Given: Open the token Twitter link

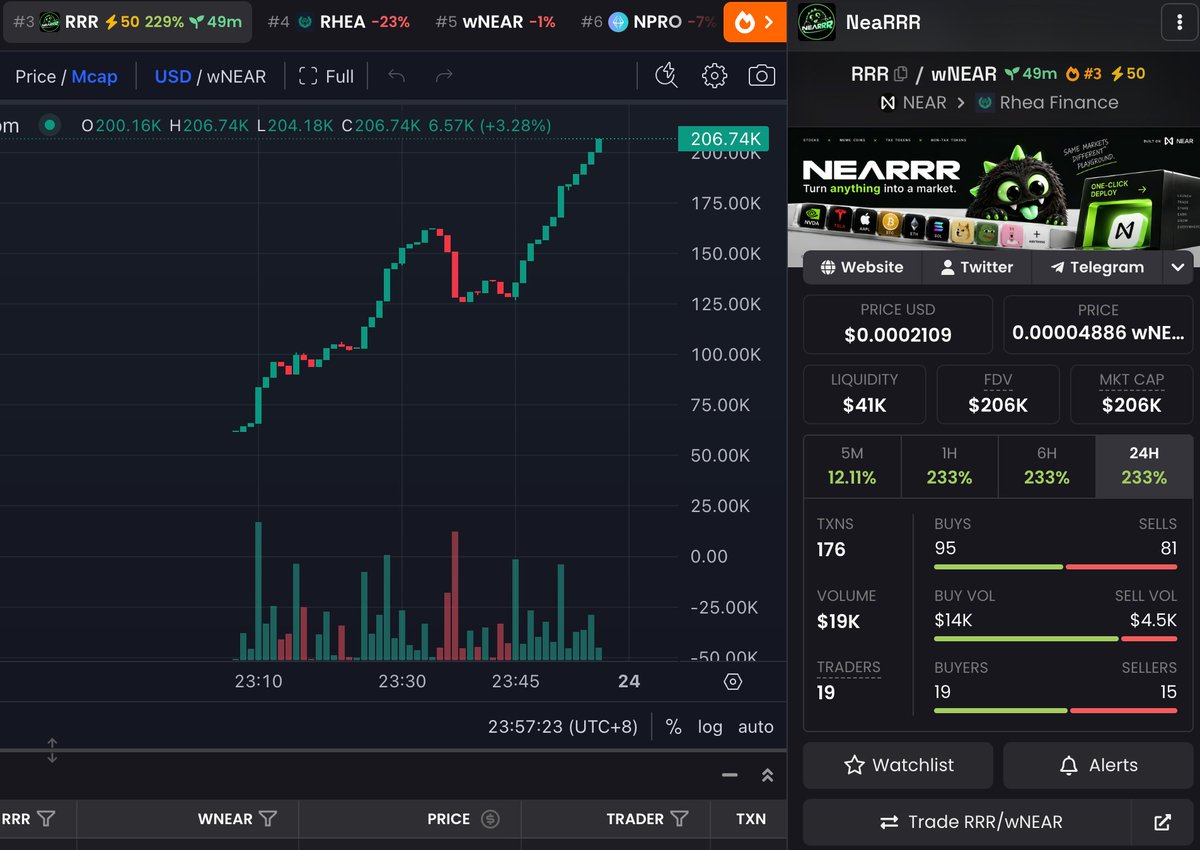Looking at the screenshot, I should 977,267.
